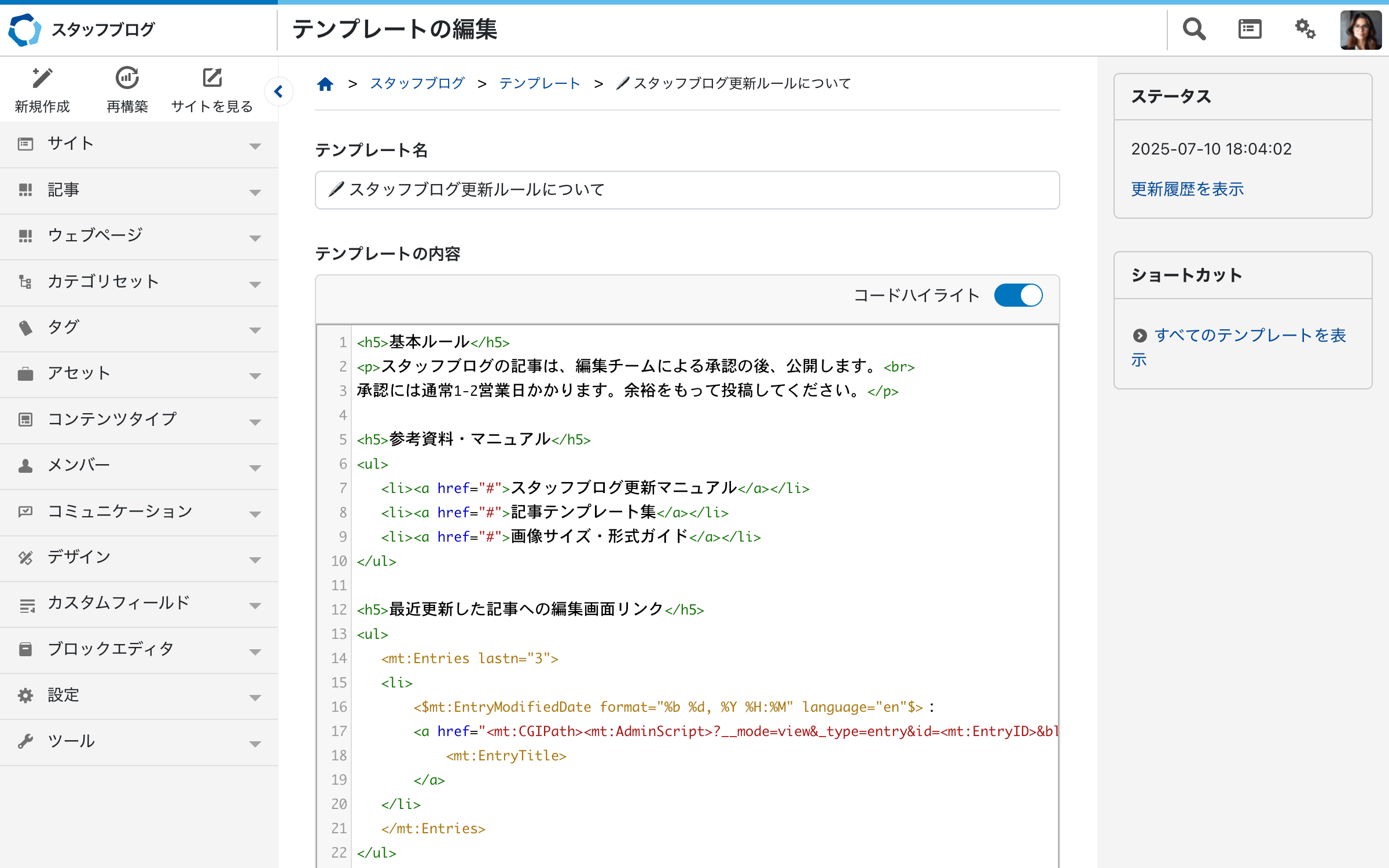Screen dimensions: 1389x868
Task: Expand the 記事 (articles) menu dropdown
Action: pyautogui.click(x=255, y=192)
